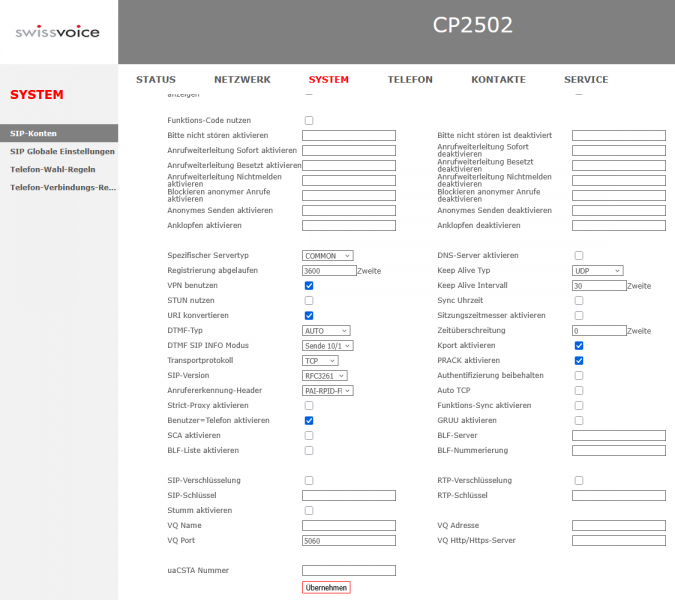The height and width of the screenshot is (600, 675).
Task: Click SIP-Schlüssel input field
Action: [x=349, y=495]
